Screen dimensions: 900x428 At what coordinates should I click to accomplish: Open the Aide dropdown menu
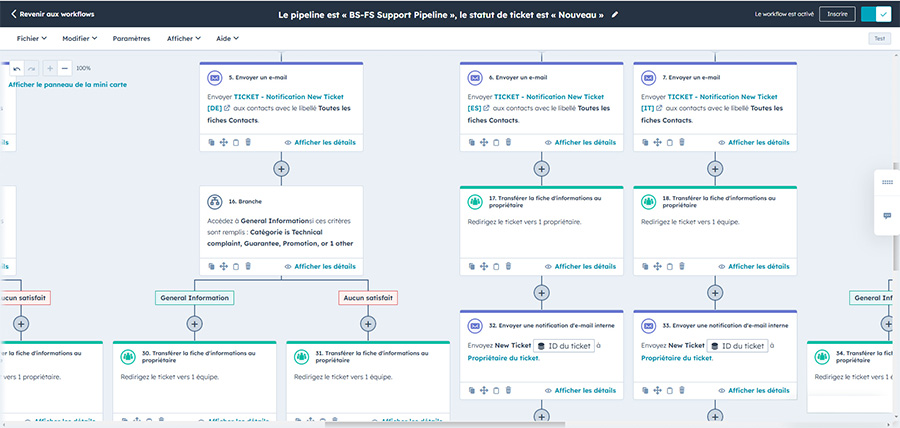(227, 38)
